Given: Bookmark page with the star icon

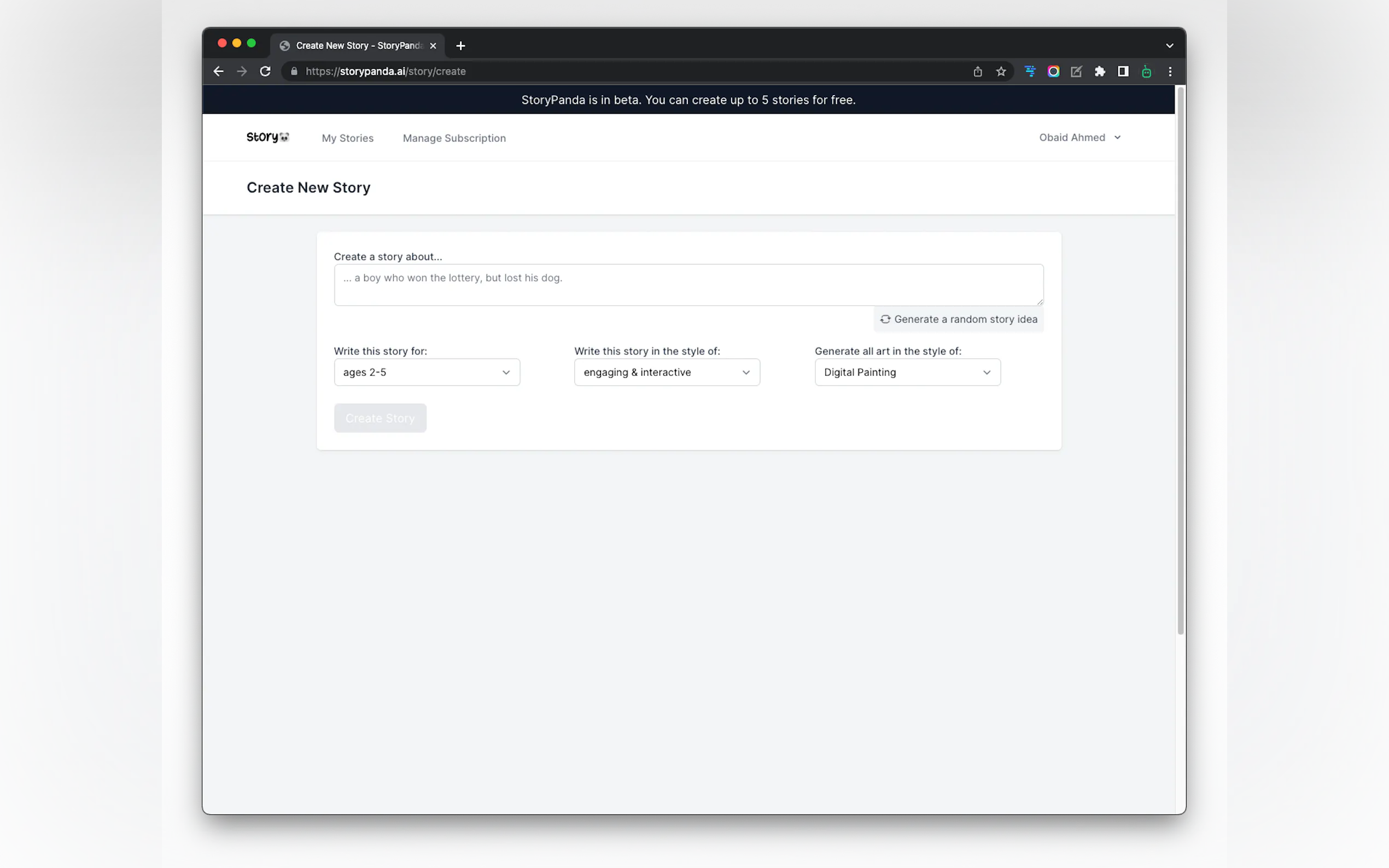Looking at the screenshot, I should tap(1001, 71).
